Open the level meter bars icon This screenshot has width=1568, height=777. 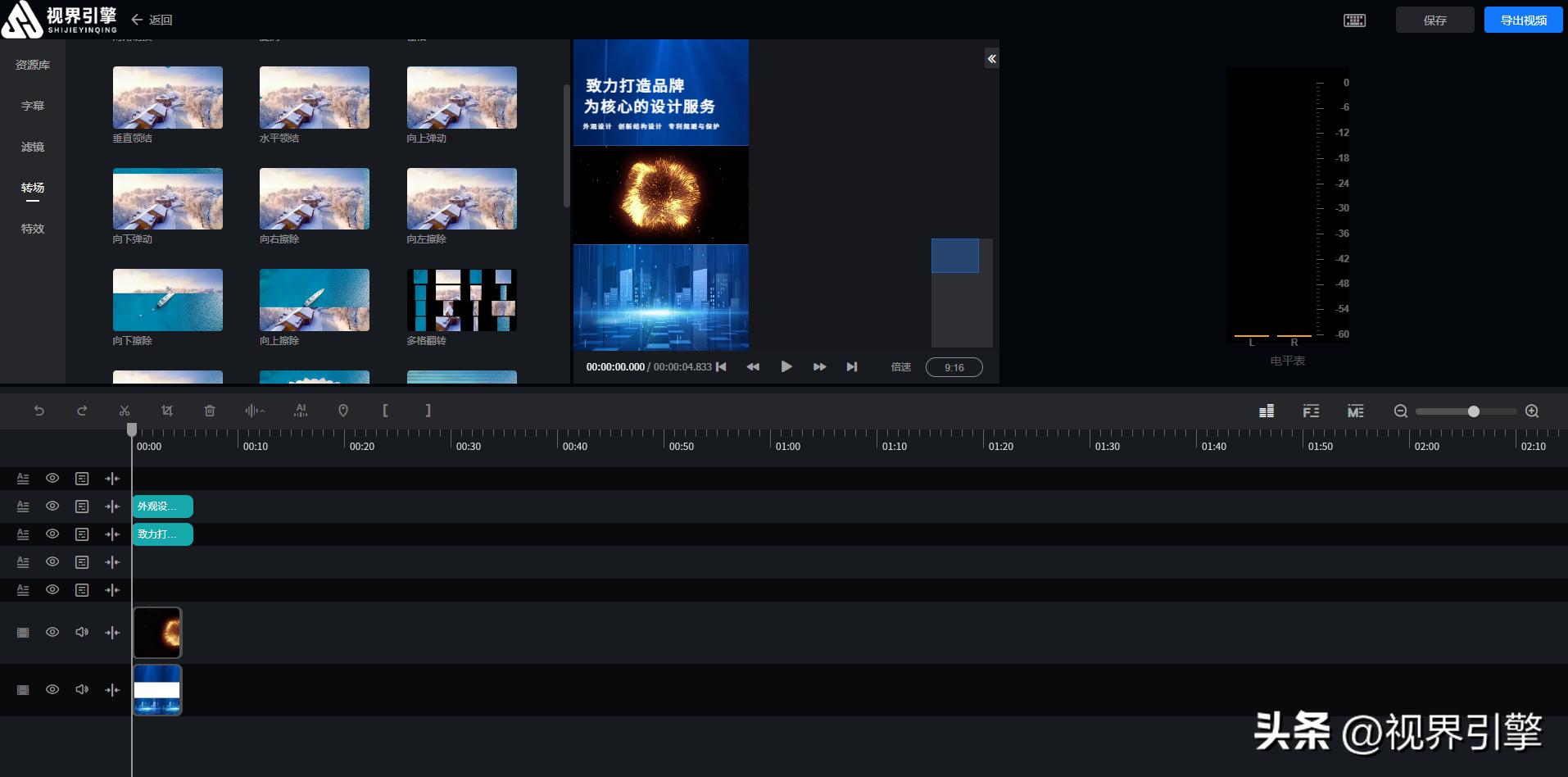point(1267,411)
